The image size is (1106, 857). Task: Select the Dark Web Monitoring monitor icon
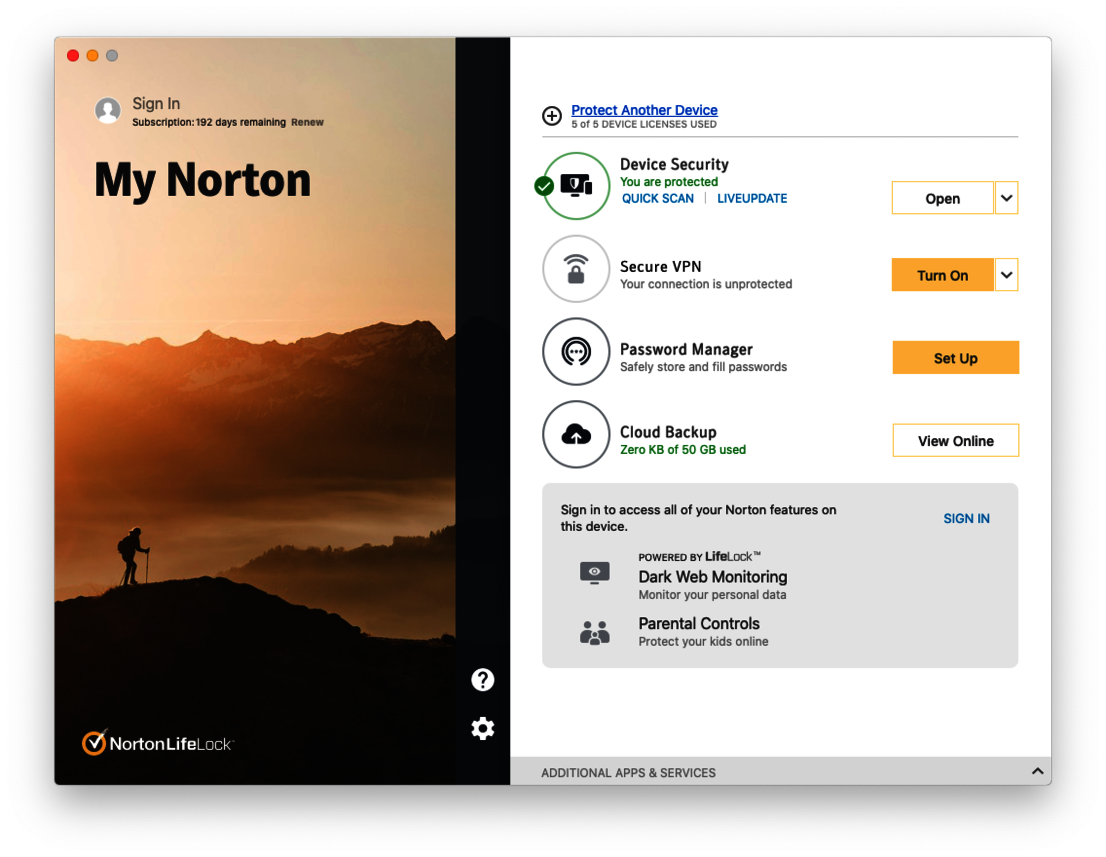click(x=595, y=572)
